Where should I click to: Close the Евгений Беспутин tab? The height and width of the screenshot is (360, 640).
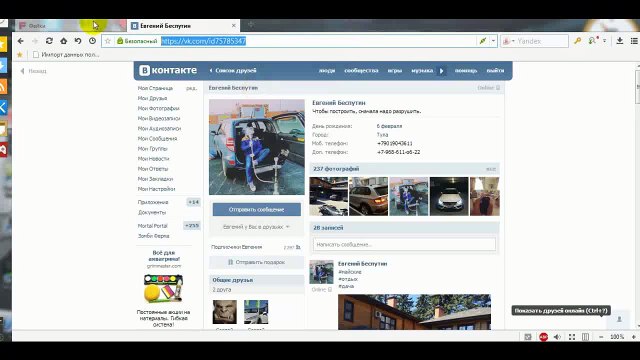click(x=233, y=25)
